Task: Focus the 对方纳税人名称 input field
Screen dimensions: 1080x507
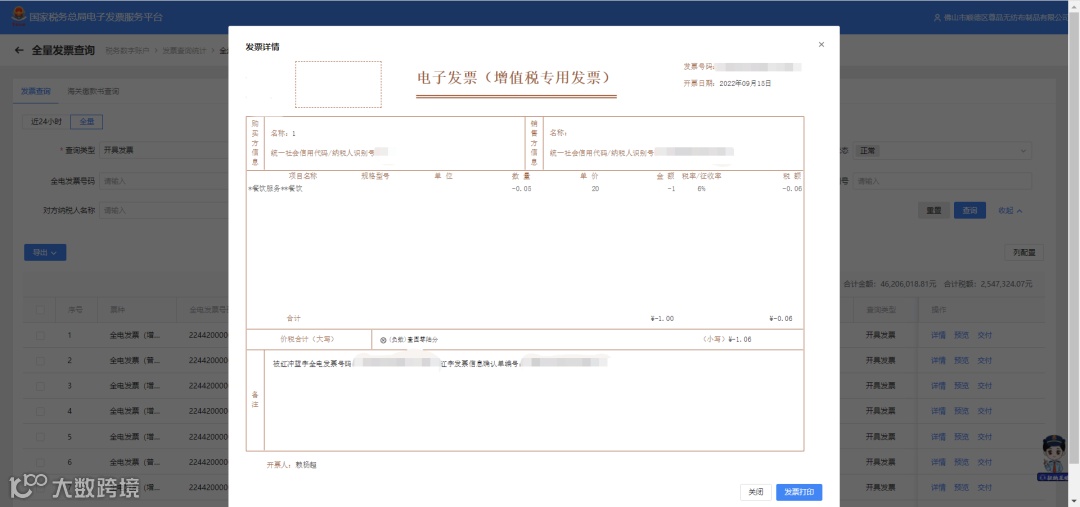Action: tap(163, 211)
